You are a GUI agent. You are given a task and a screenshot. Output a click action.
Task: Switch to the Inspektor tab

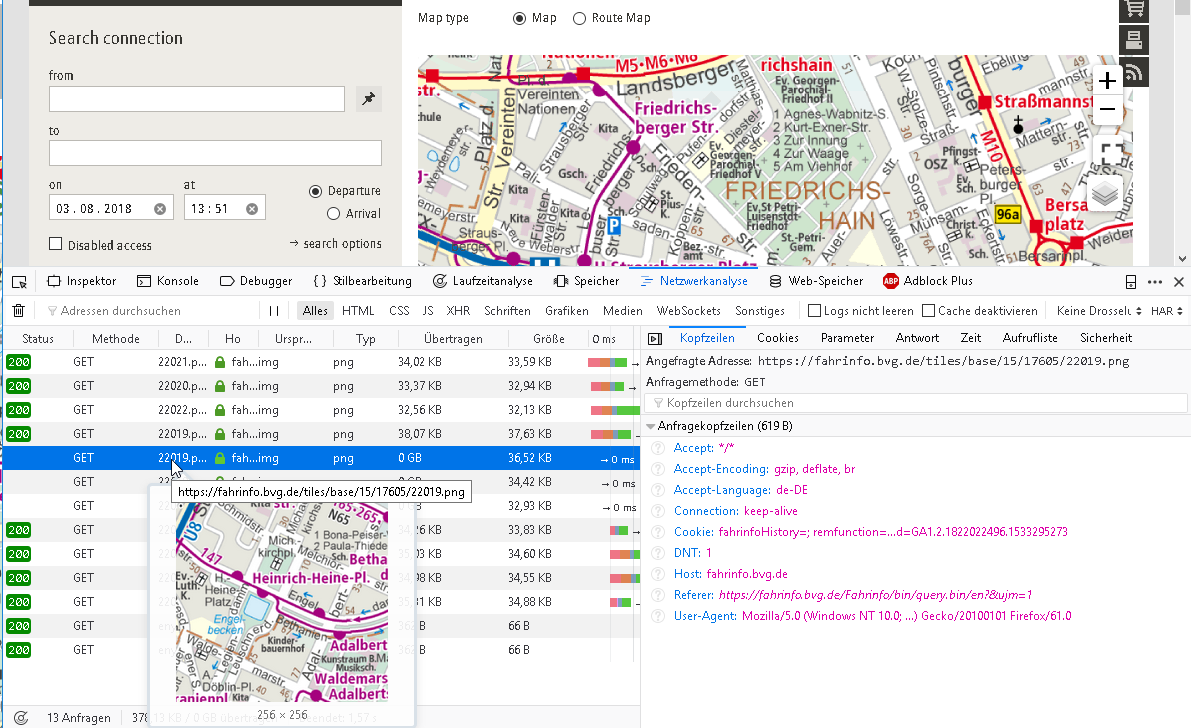[x=81, y=281]
